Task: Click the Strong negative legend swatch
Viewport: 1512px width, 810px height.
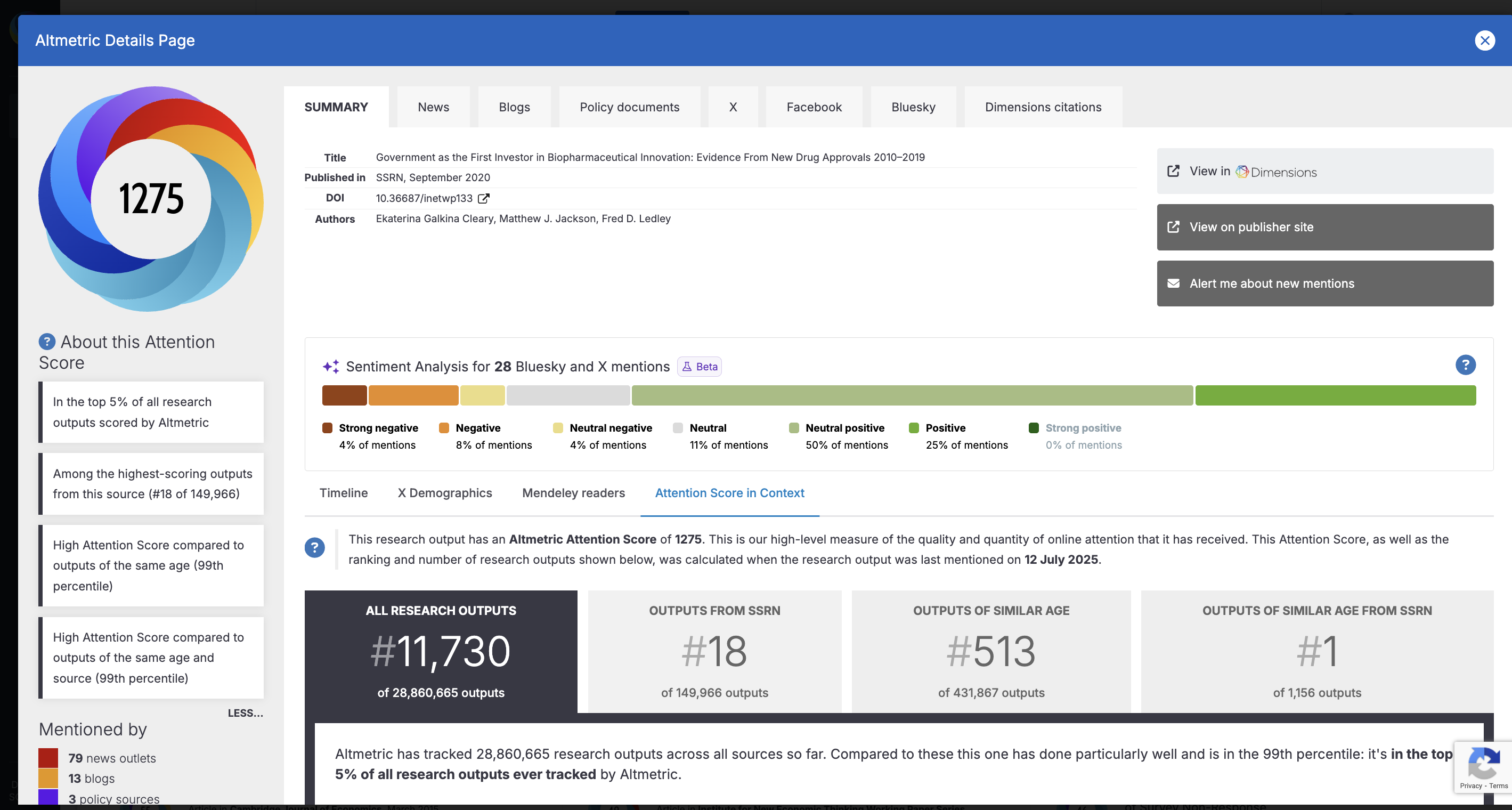Action: pos(328,428)
